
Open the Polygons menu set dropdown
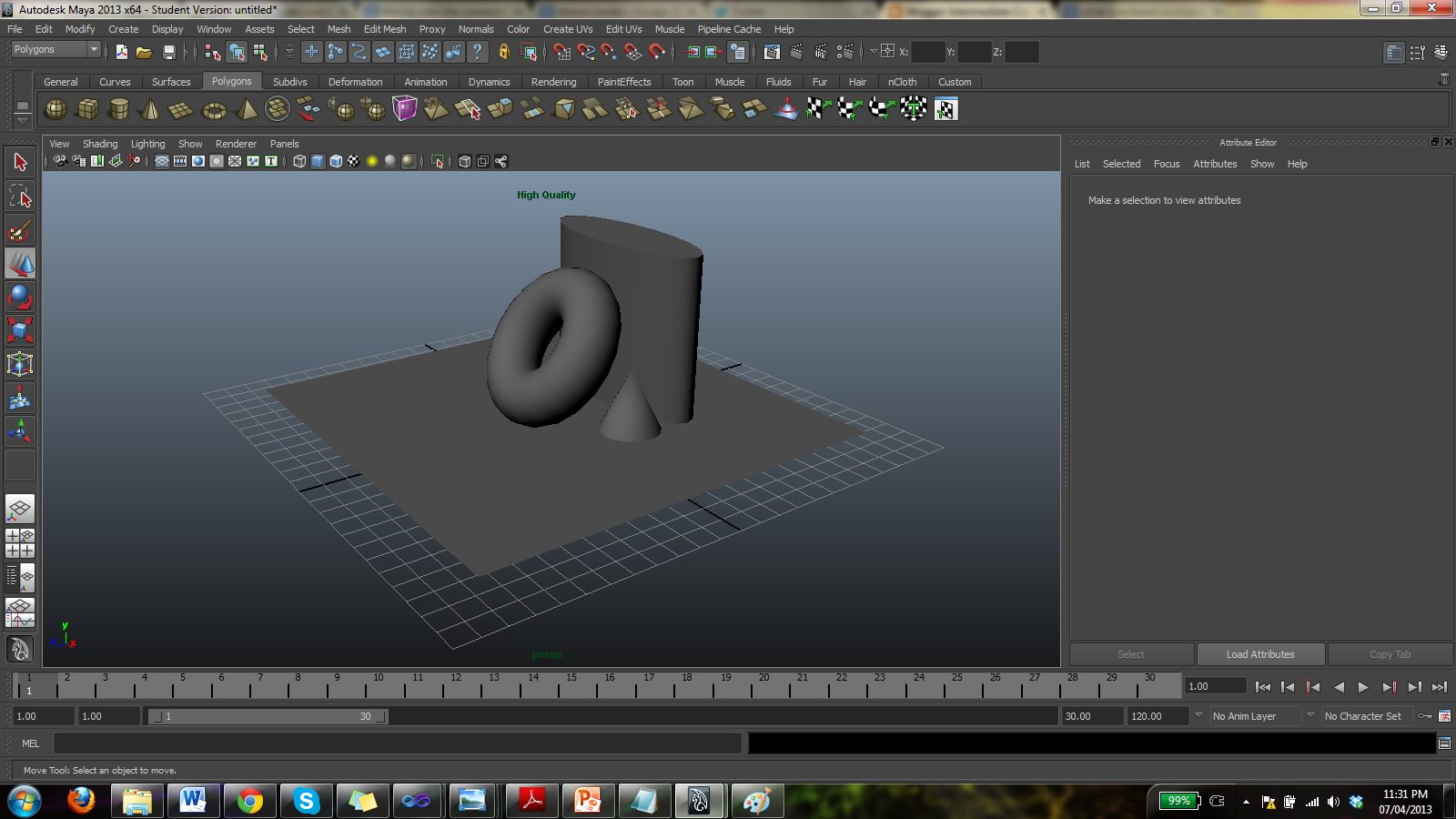coord(56,49)
